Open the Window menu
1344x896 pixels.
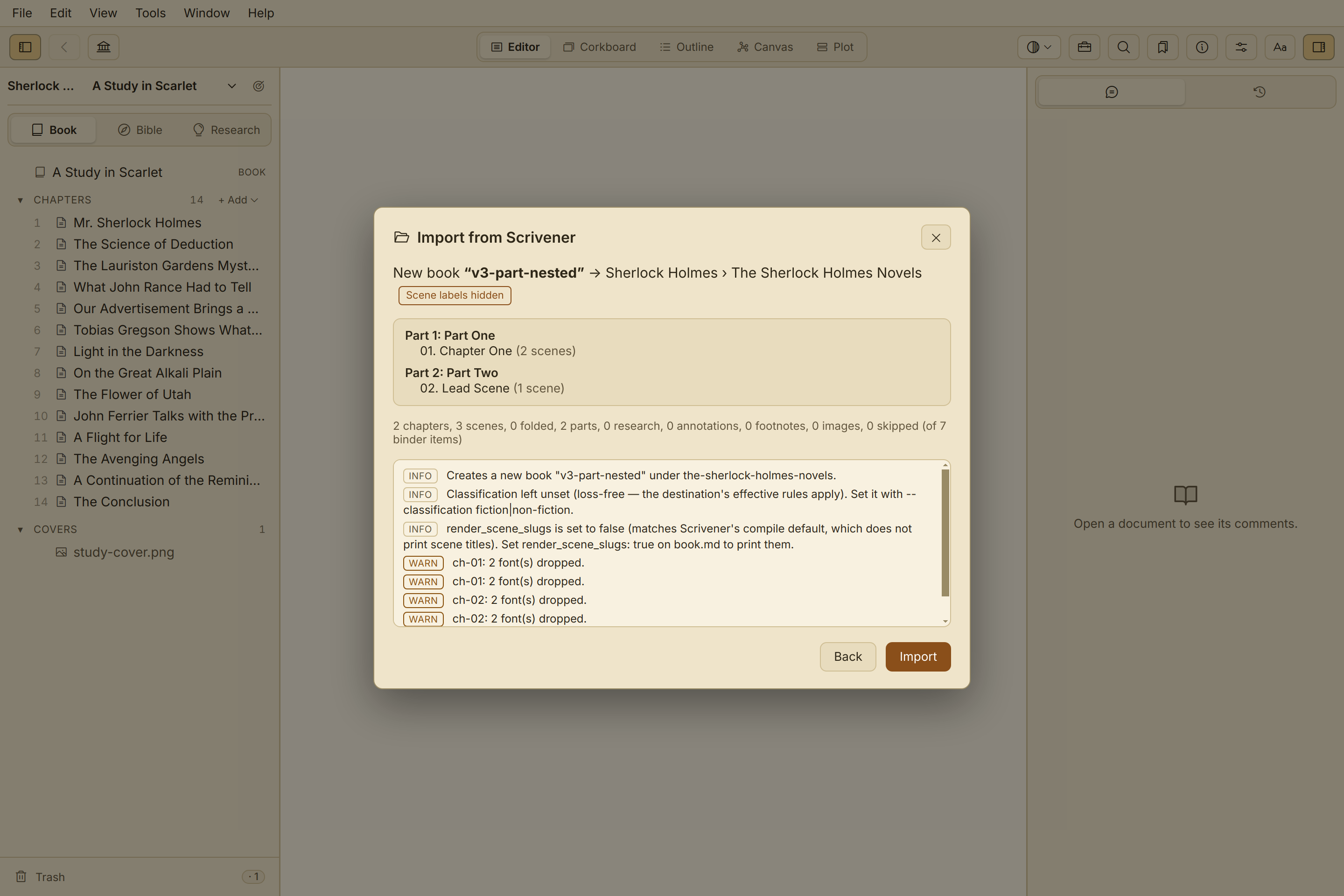pyautogui.click(x=206, y=13)
